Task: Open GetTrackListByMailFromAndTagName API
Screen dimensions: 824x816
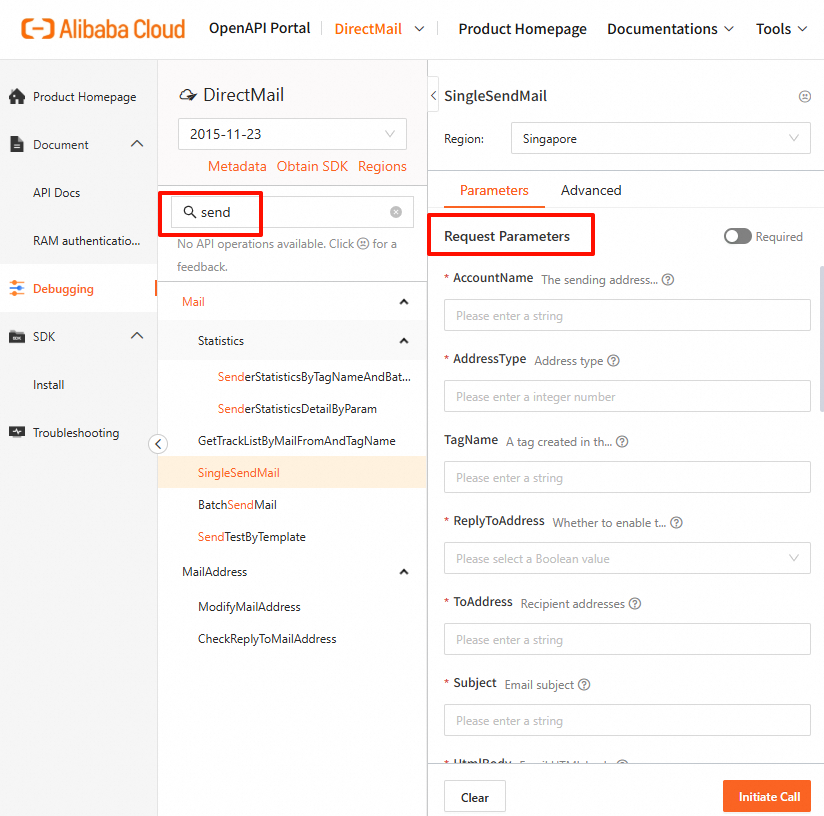Action: point(296,441)
